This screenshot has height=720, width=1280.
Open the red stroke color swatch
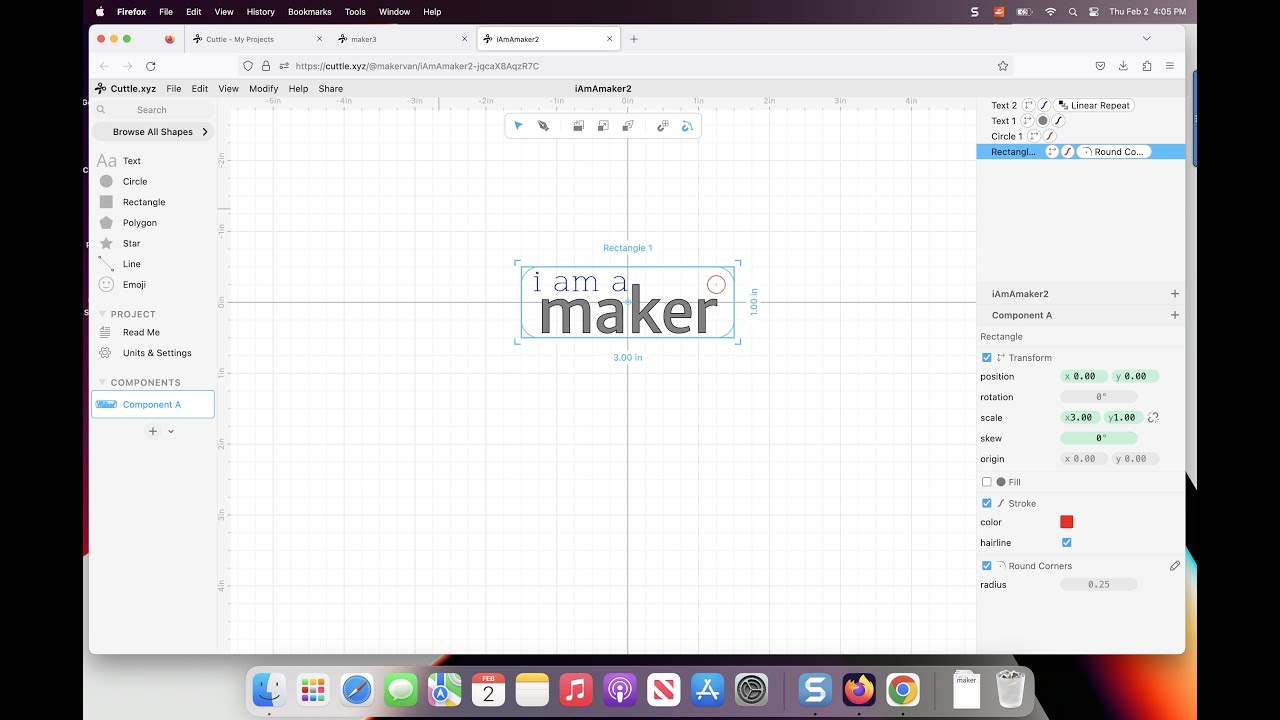1067,522
